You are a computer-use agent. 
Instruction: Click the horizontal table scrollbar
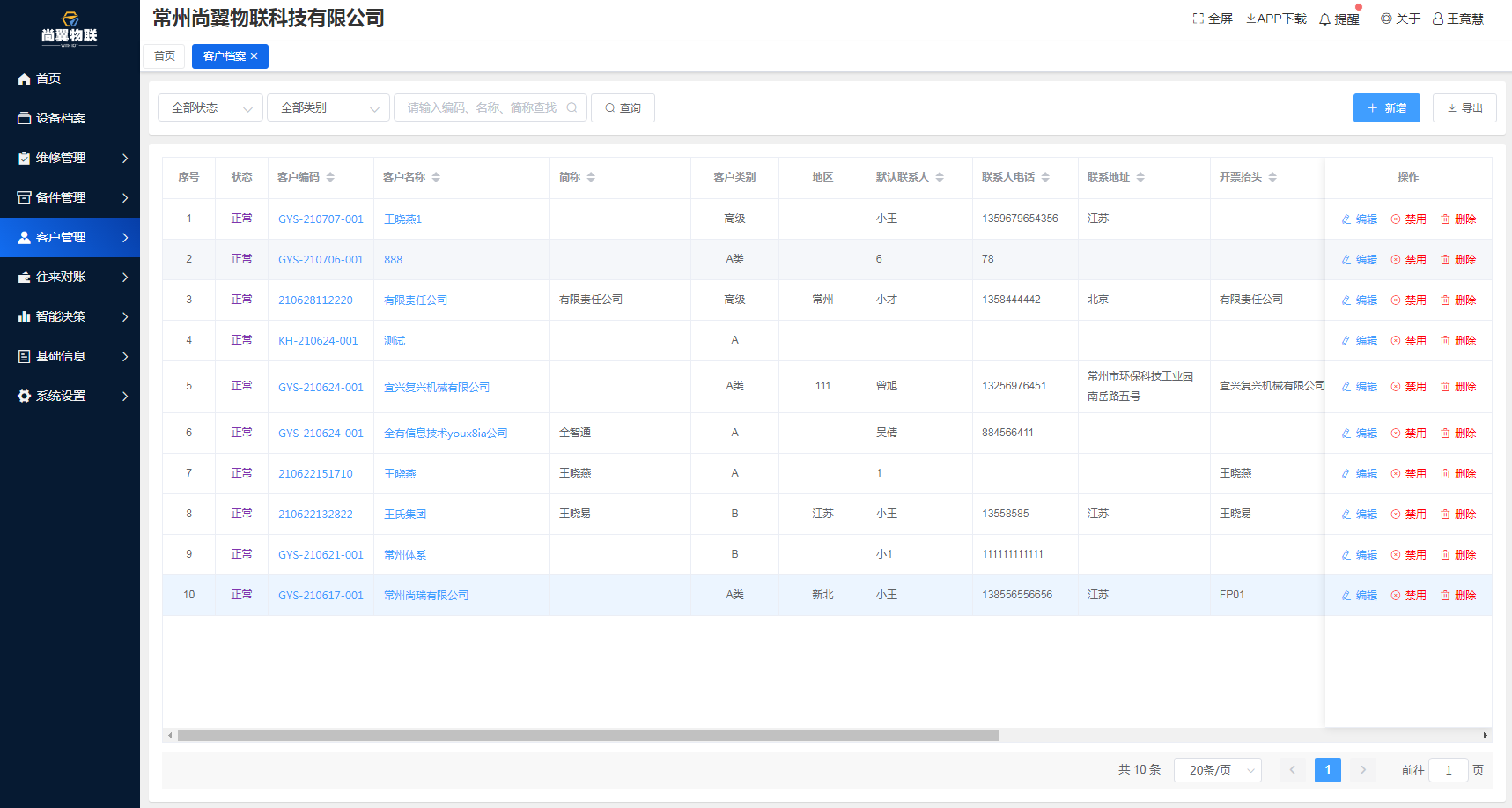[588, 735]
